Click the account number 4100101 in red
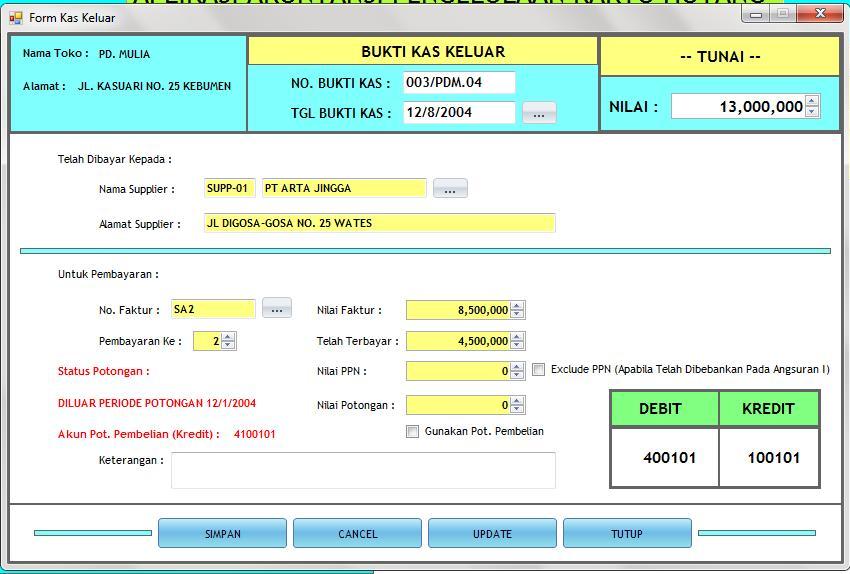 coord(255,434)
